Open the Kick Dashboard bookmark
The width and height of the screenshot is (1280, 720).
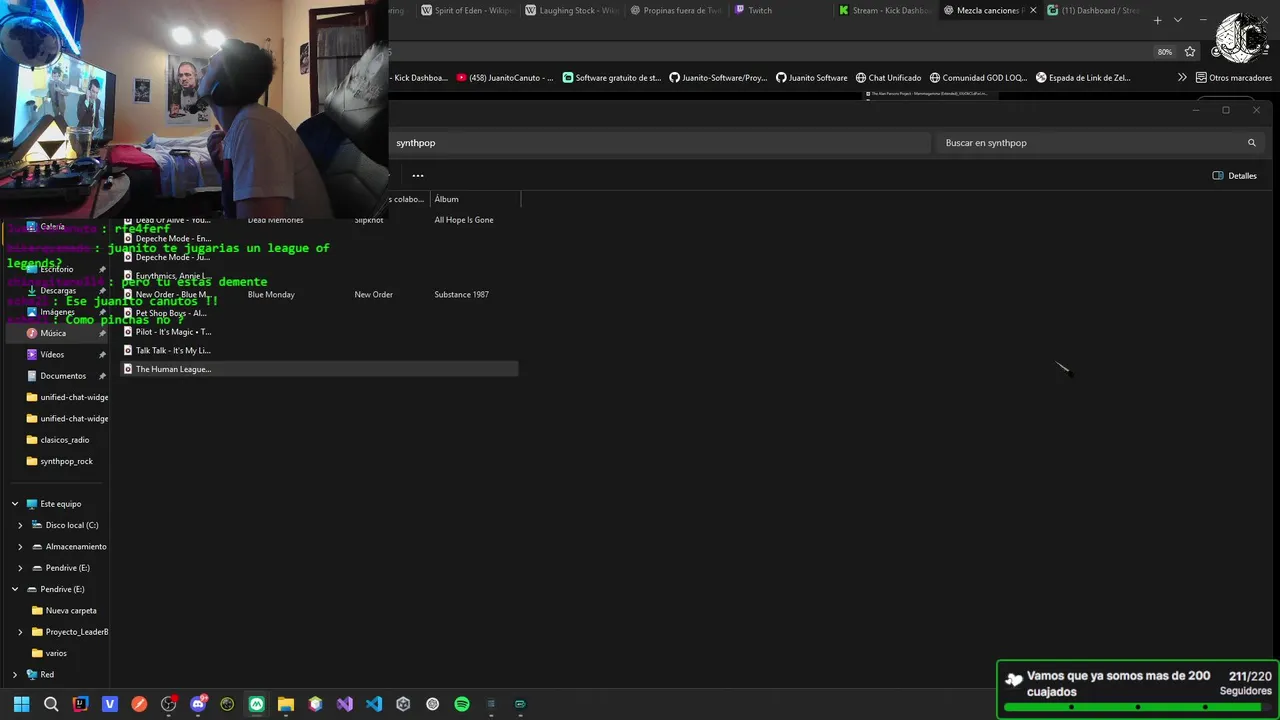tap(420, 78)
